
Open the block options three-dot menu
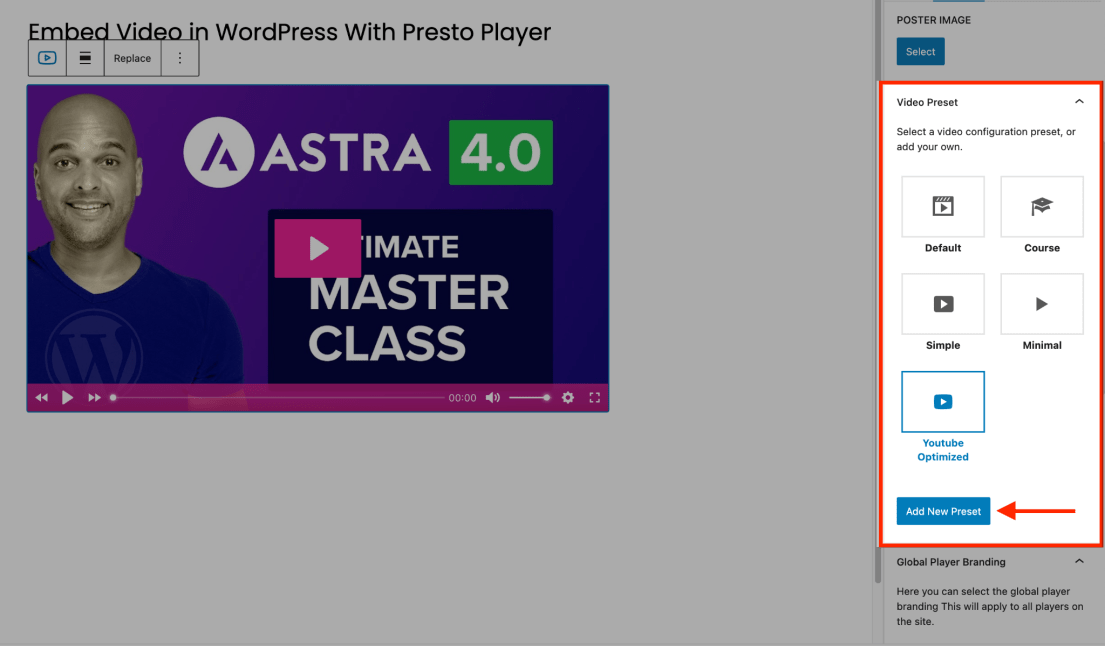point(180,57)
